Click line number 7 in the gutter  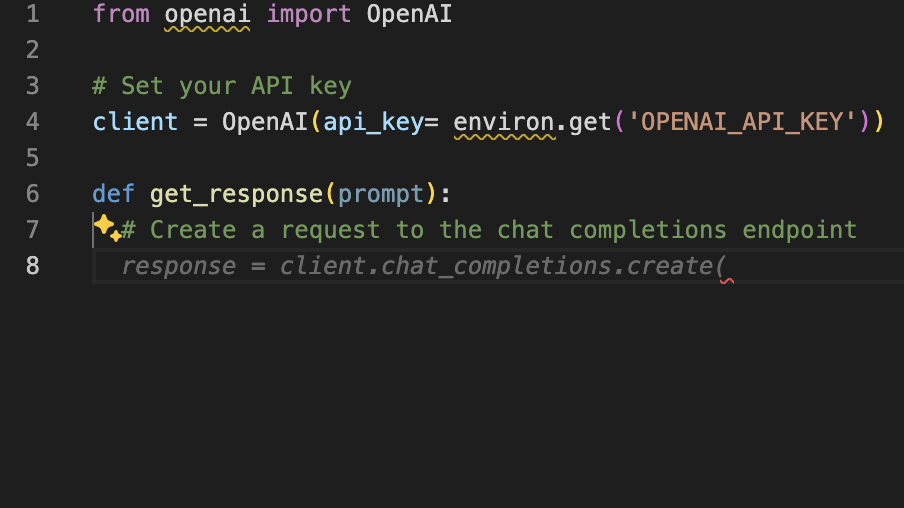pos(32,230)
